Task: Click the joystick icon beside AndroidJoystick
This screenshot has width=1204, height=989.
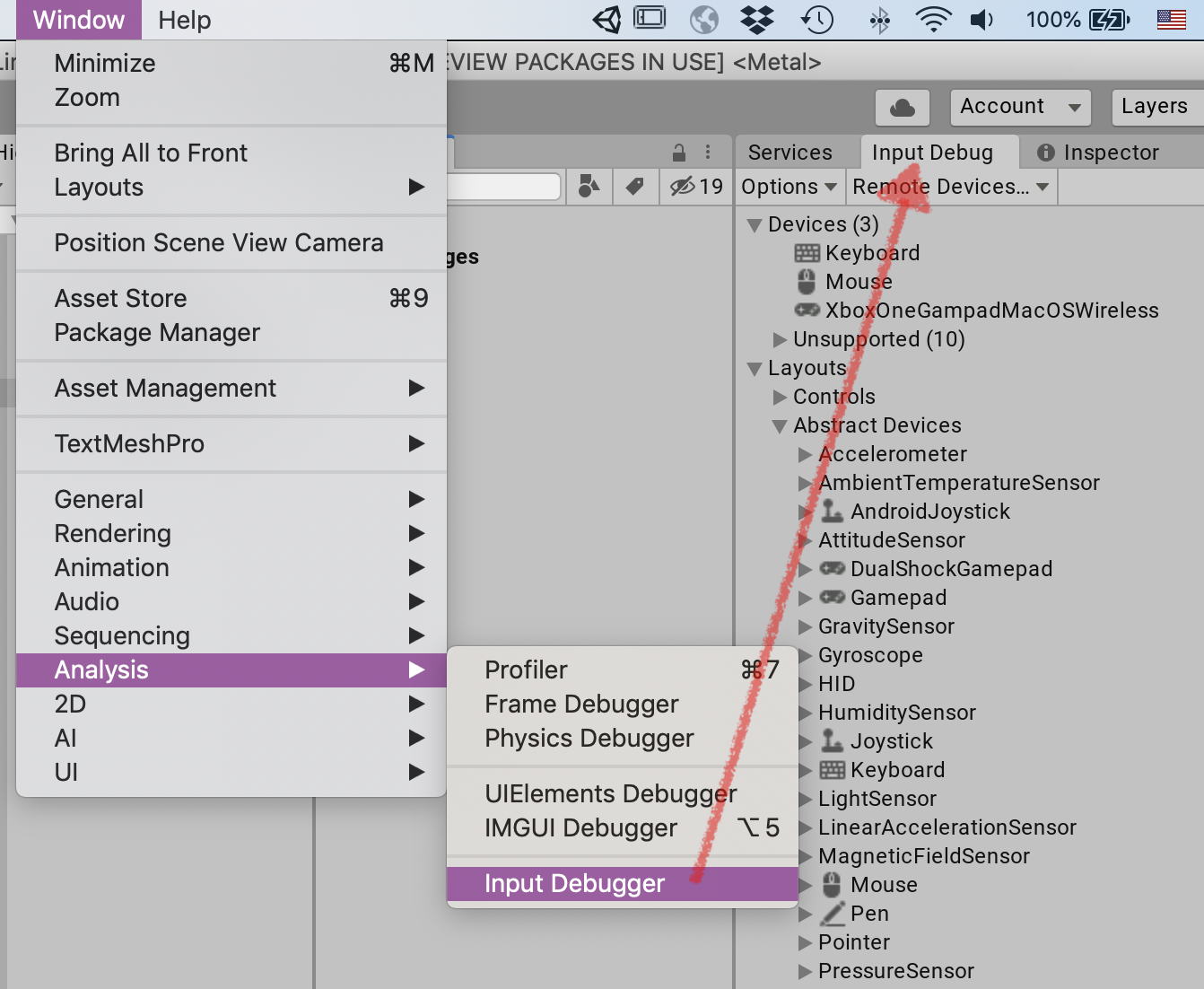Action: coord(831,512)
